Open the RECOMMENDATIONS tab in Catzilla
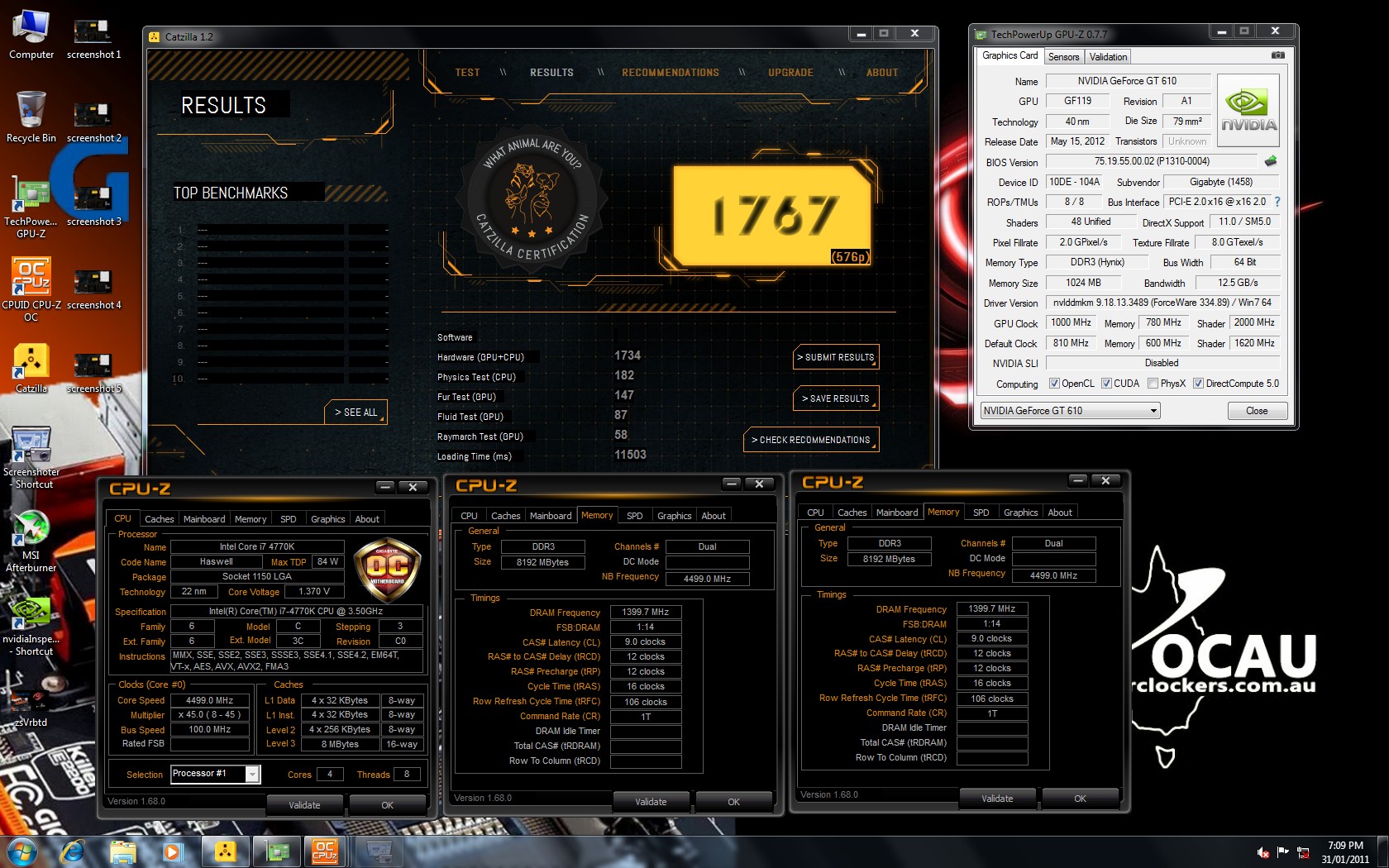This screenshot has height=868, width=1389. [670, 73]
